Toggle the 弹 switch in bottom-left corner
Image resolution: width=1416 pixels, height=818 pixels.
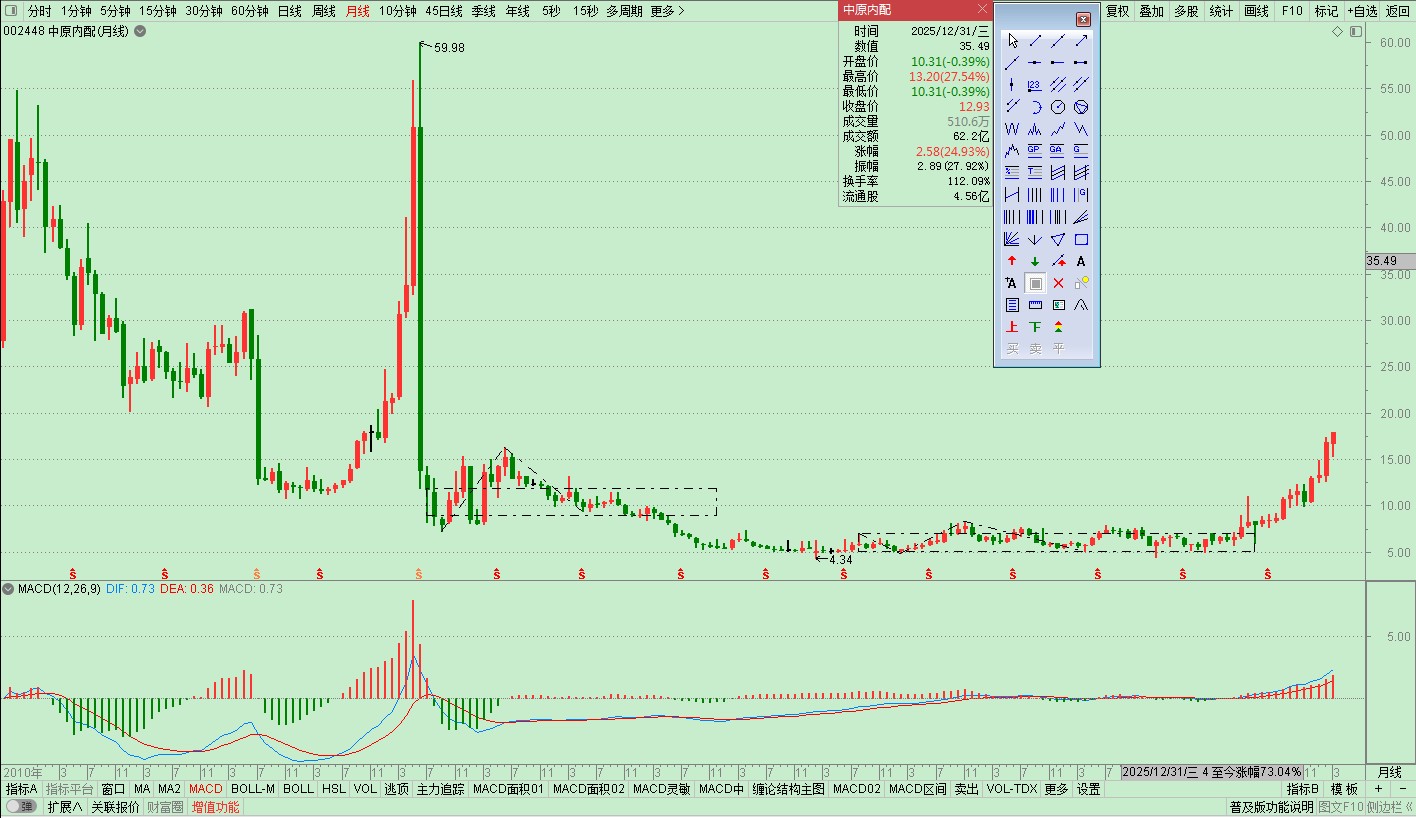tap(20, 807)
